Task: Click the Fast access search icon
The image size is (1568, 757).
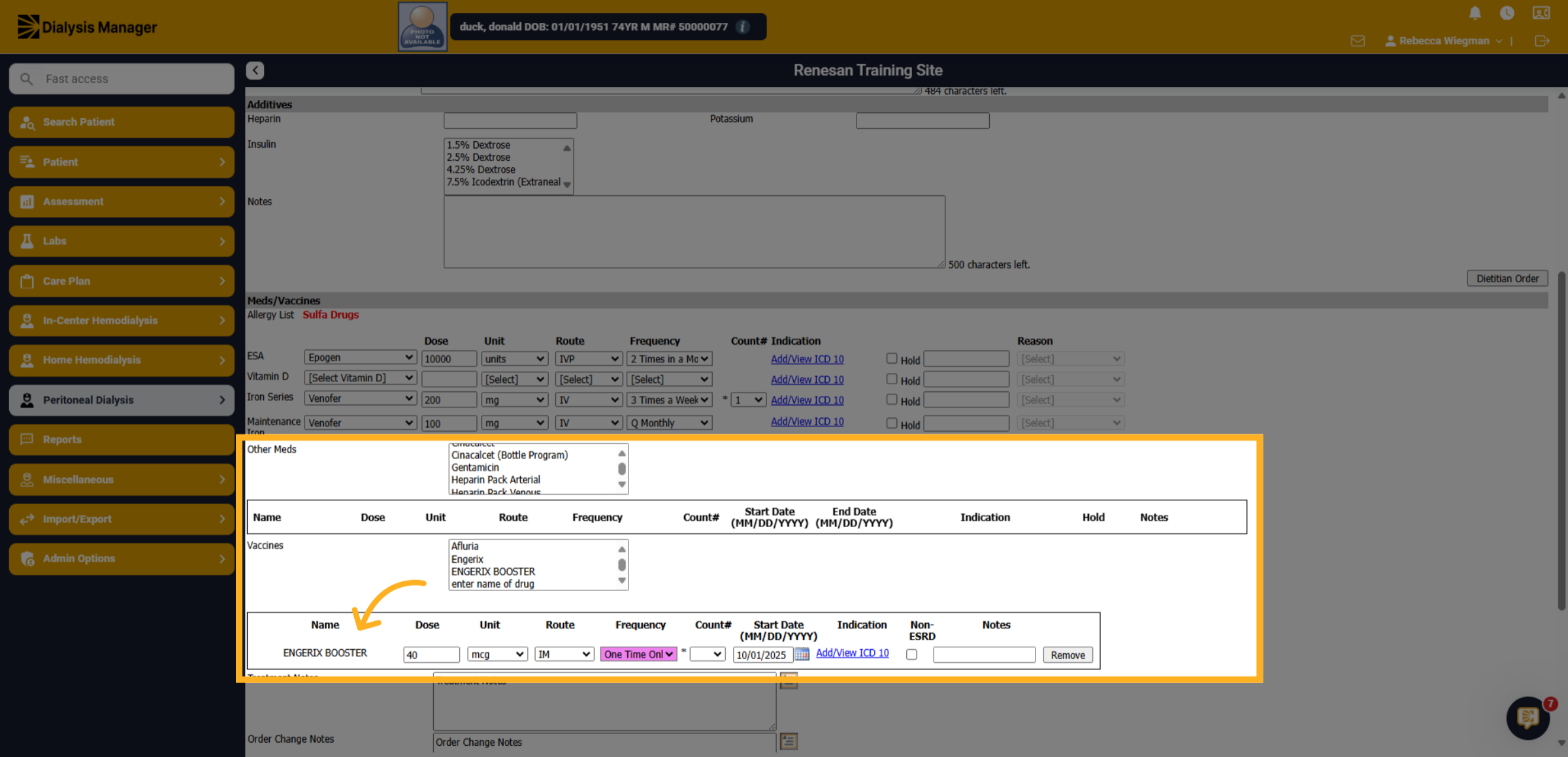Action: coord(27,79)
